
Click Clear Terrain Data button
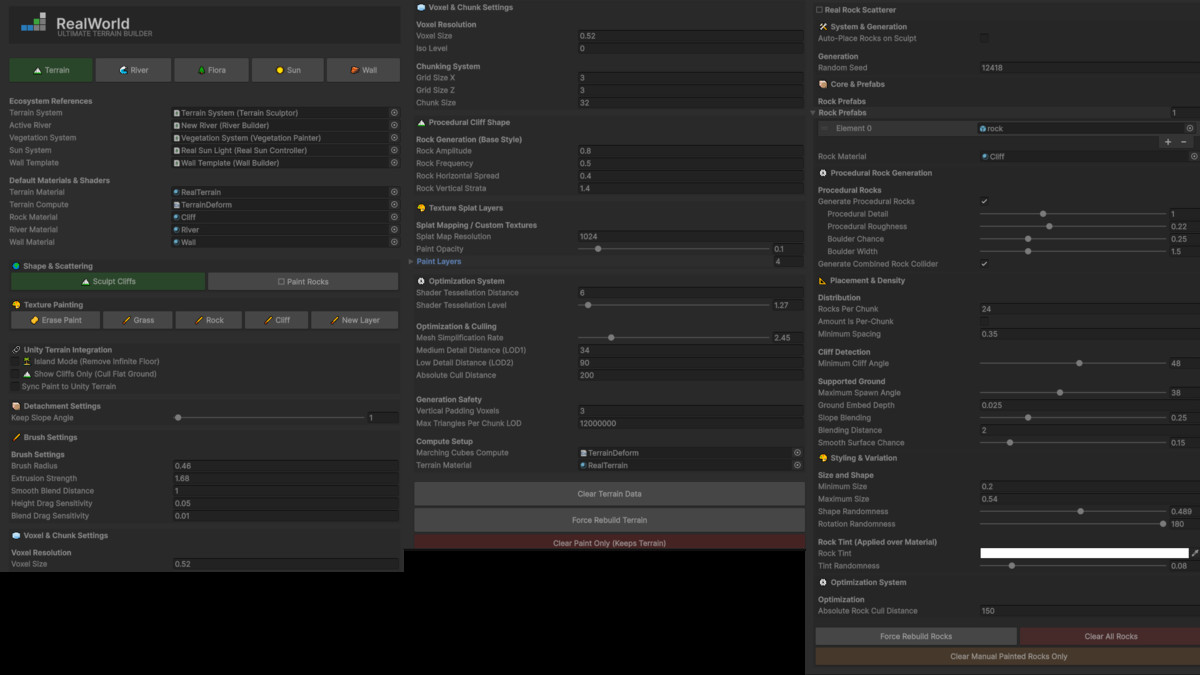(609, 494)
